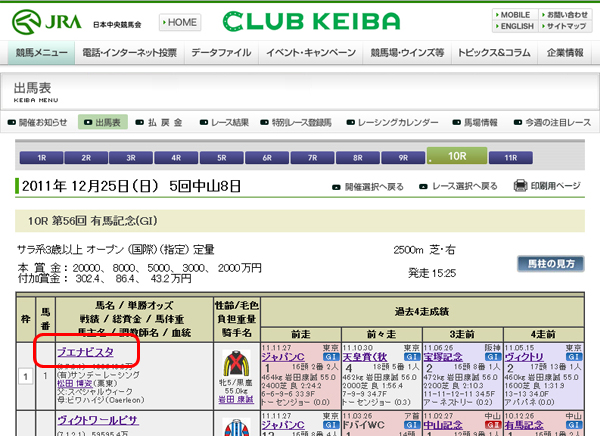Open the サイトマップ link

point(565,26)
